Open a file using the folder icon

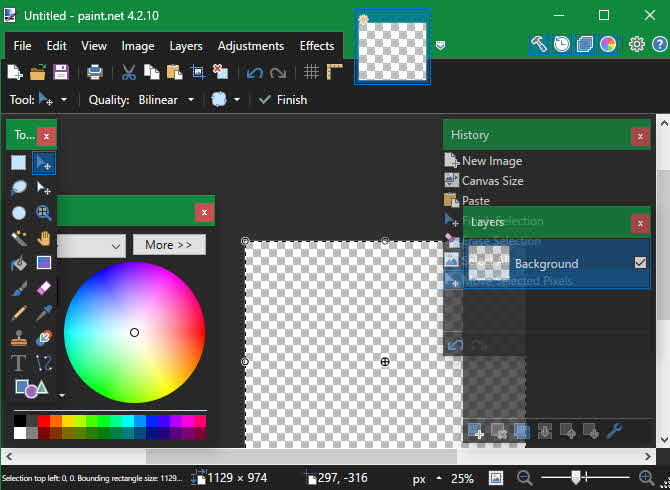[38, 72]
